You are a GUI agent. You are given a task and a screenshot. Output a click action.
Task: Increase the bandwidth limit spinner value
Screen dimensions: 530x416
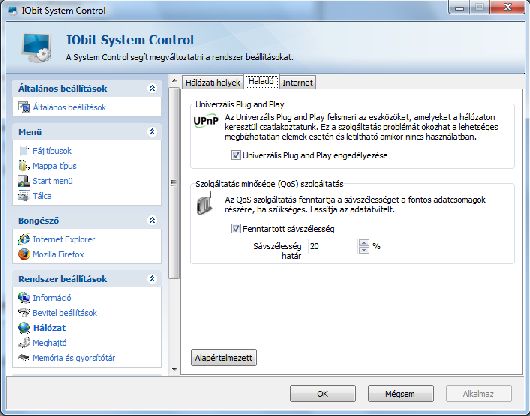point(364,243)
